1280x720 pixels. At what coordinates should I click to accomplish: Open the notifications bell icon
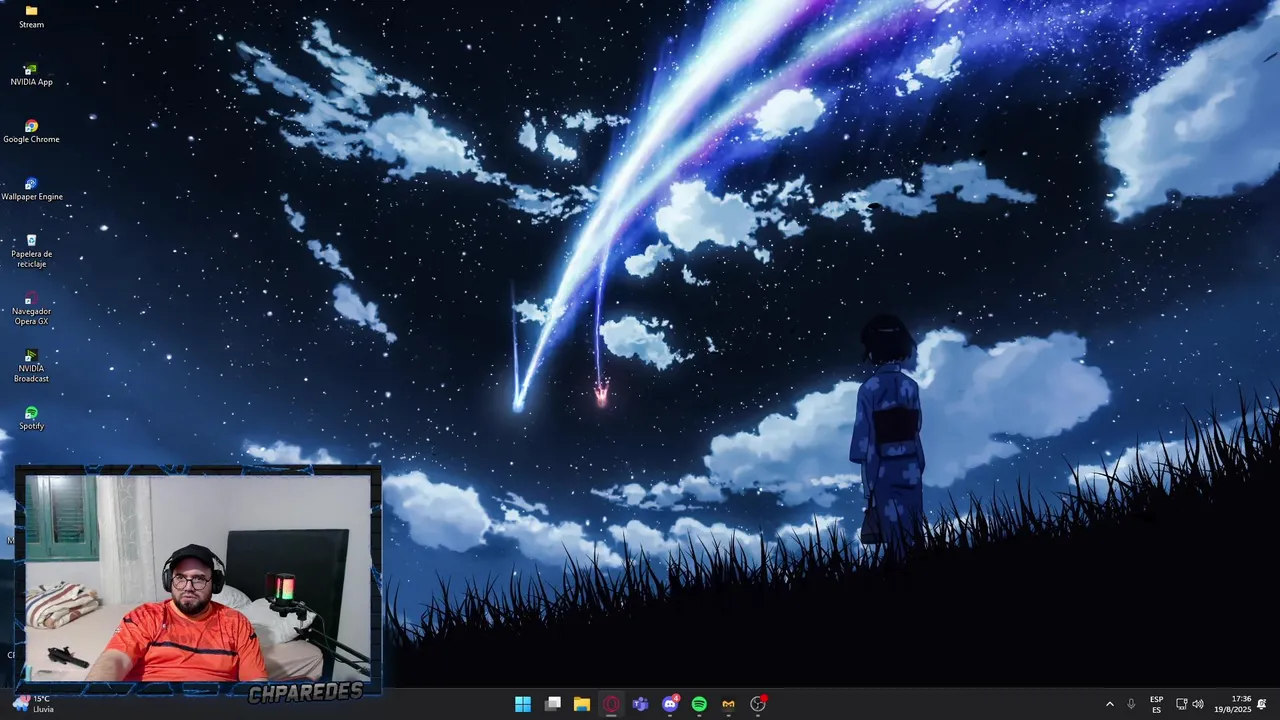[x=1262, y=704]
